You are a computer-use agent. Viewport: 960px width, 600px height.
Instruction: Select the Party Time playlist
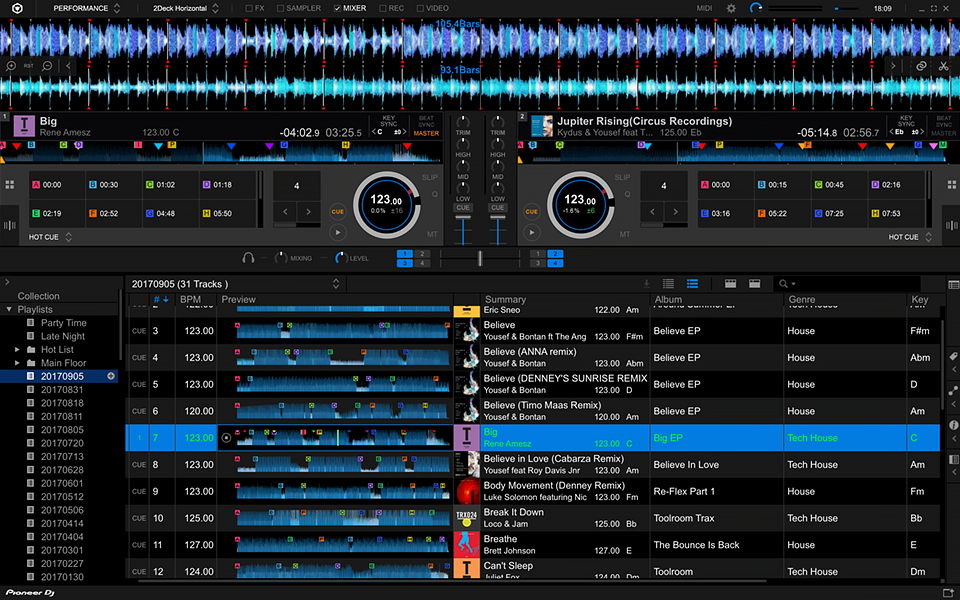pyautogui.click(x=64, y=323)
